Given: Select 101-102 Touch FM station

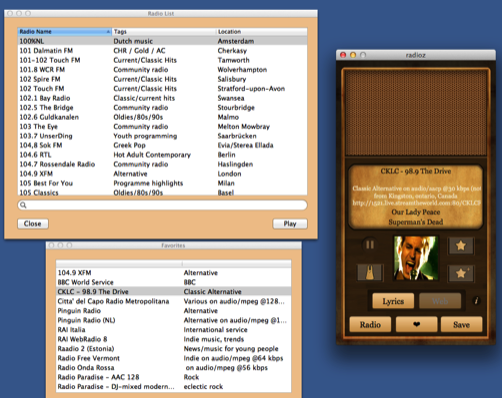Looking at the screenshot, I should (162, 60).
